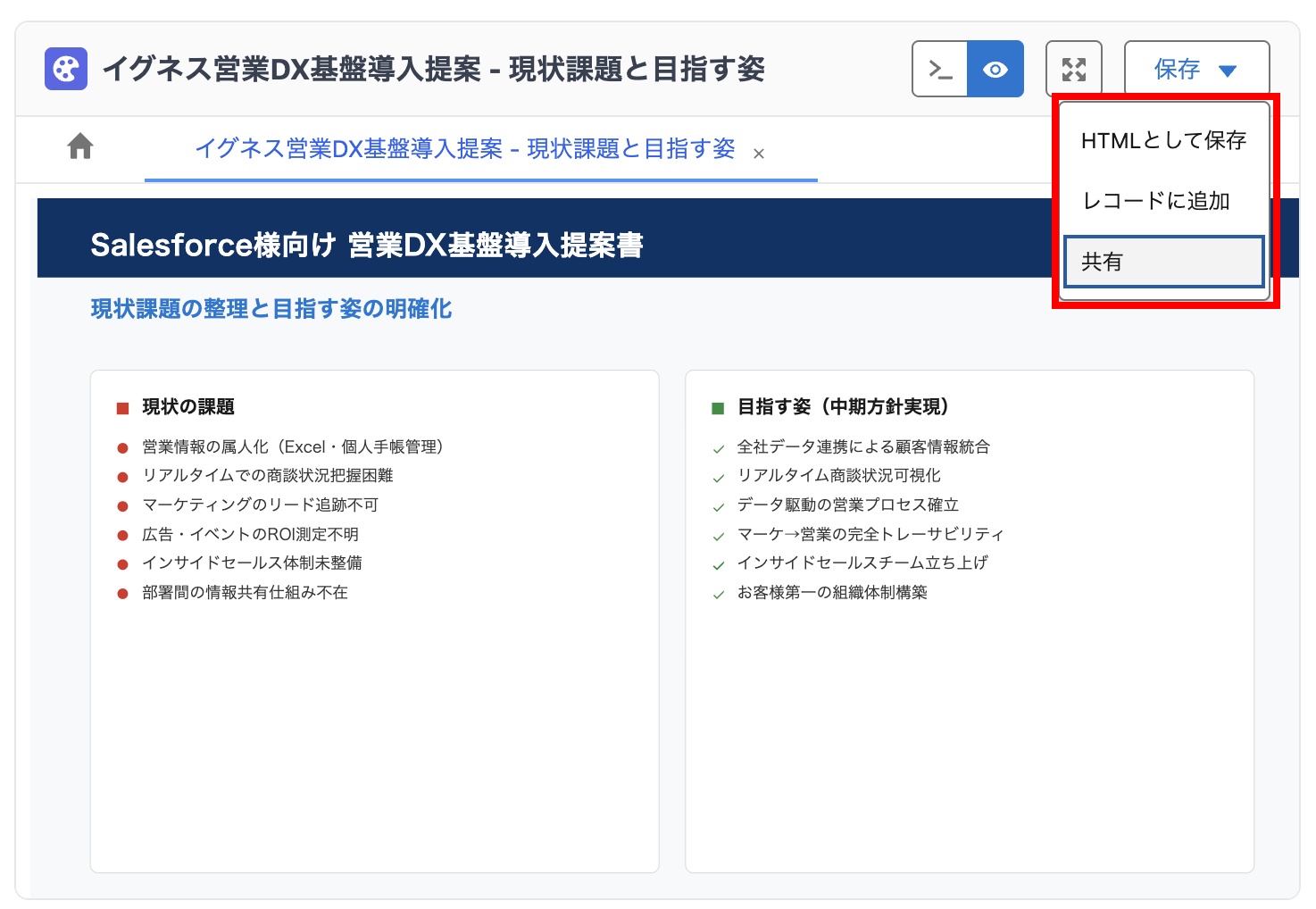Click the green square beside 目指す姿

click(718, 408)
